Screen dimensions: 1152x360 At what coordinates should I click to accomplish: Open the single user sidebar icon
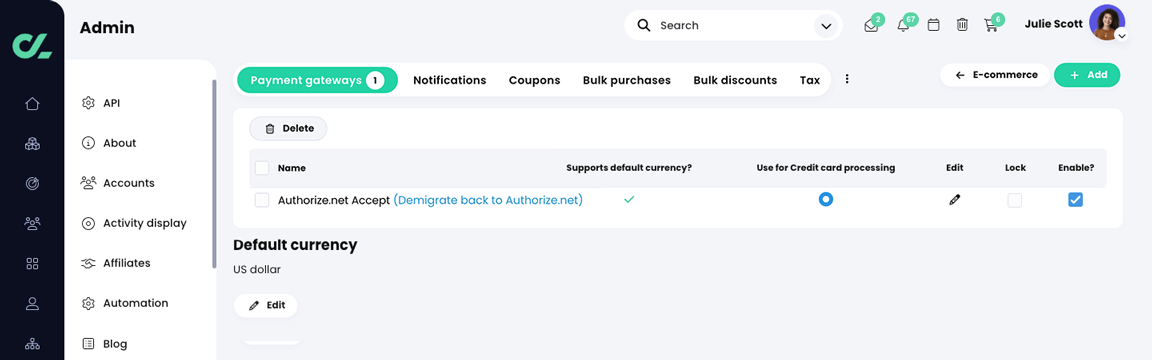(x=32, y=303)
